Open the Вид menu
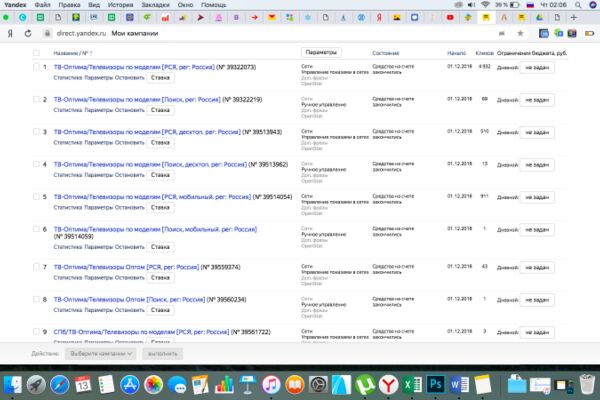The height and width of the screenshot is (400, 600). [94, 5]
